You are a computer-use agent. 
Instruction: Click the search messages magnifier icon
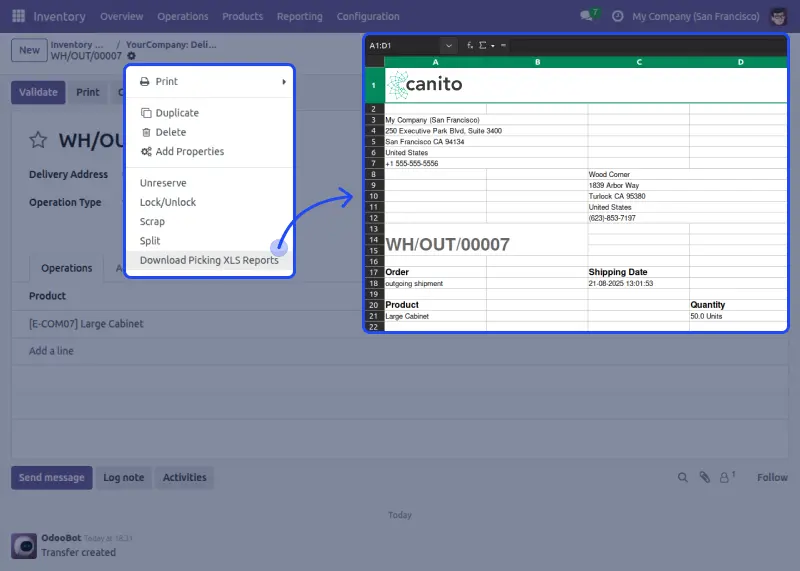(683, 478)
